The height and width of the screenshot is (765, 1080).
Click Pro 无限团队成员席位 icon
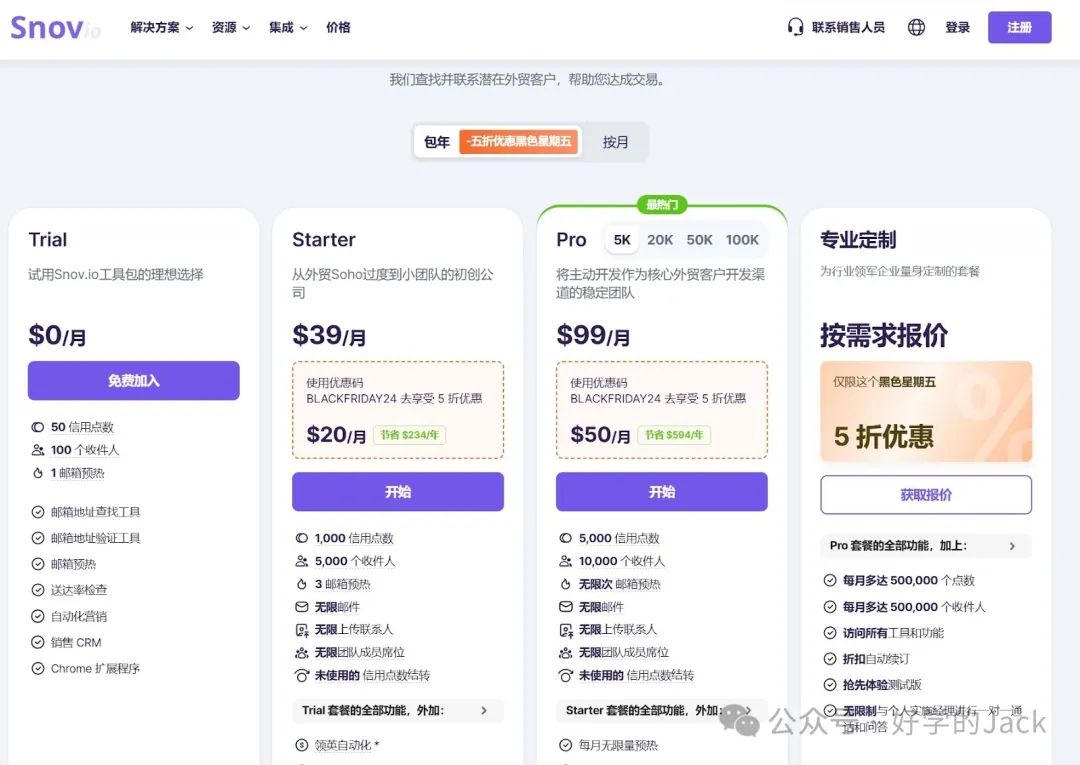click(x=565, y=652)
